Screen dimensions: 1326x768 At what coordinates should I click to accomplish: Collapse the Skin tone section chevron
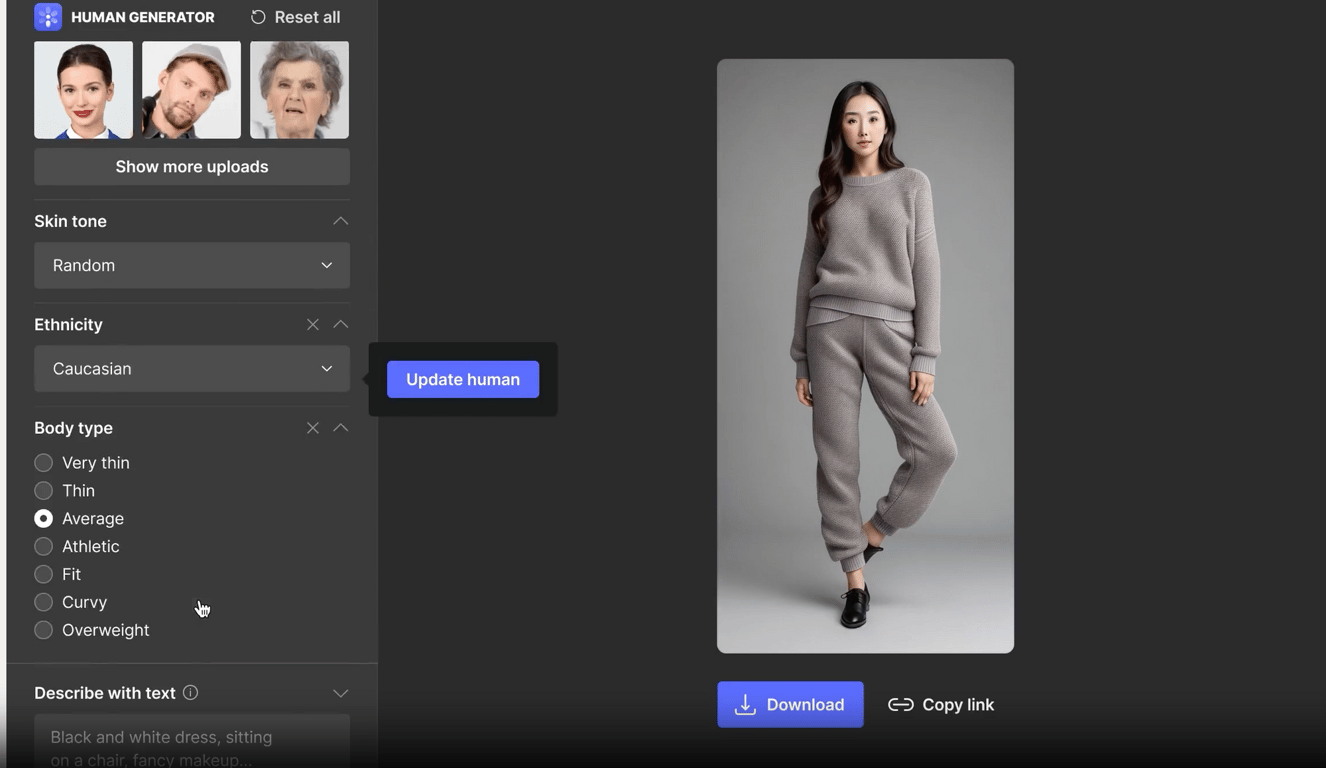click(x=340, y=220)
